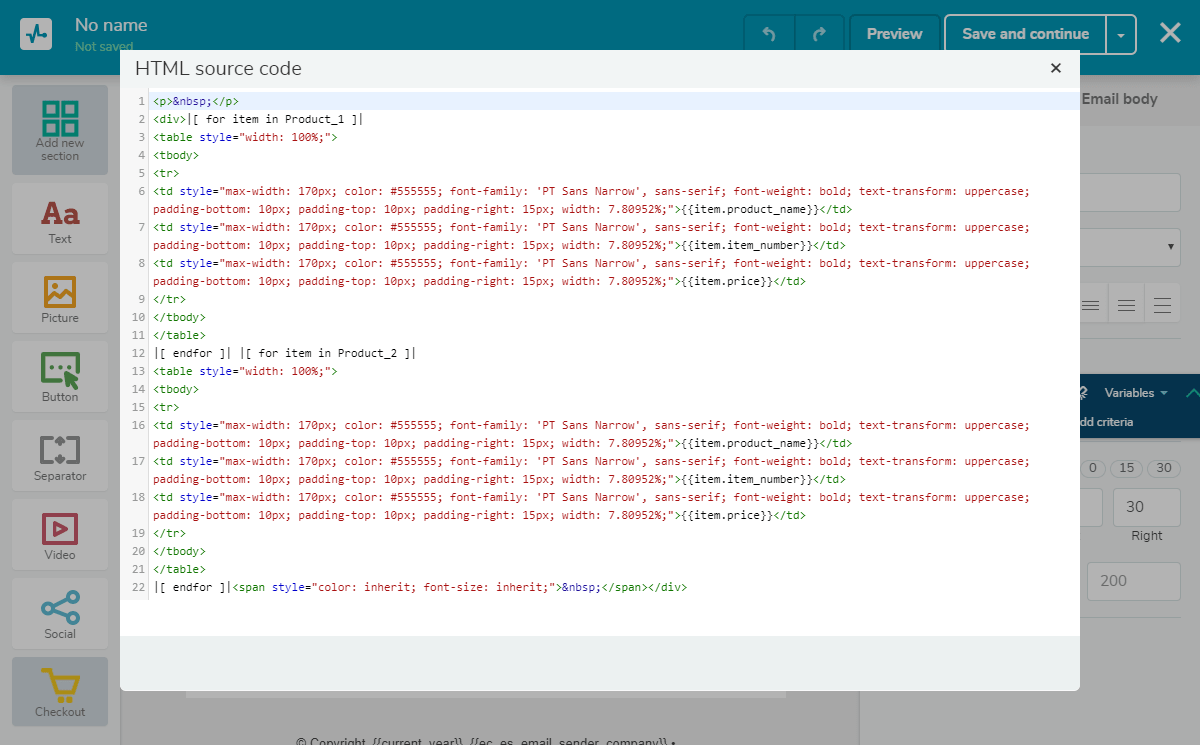Select the Picture block tool
The width and height of the screenshot is (1200, 745).
point(60,300)
